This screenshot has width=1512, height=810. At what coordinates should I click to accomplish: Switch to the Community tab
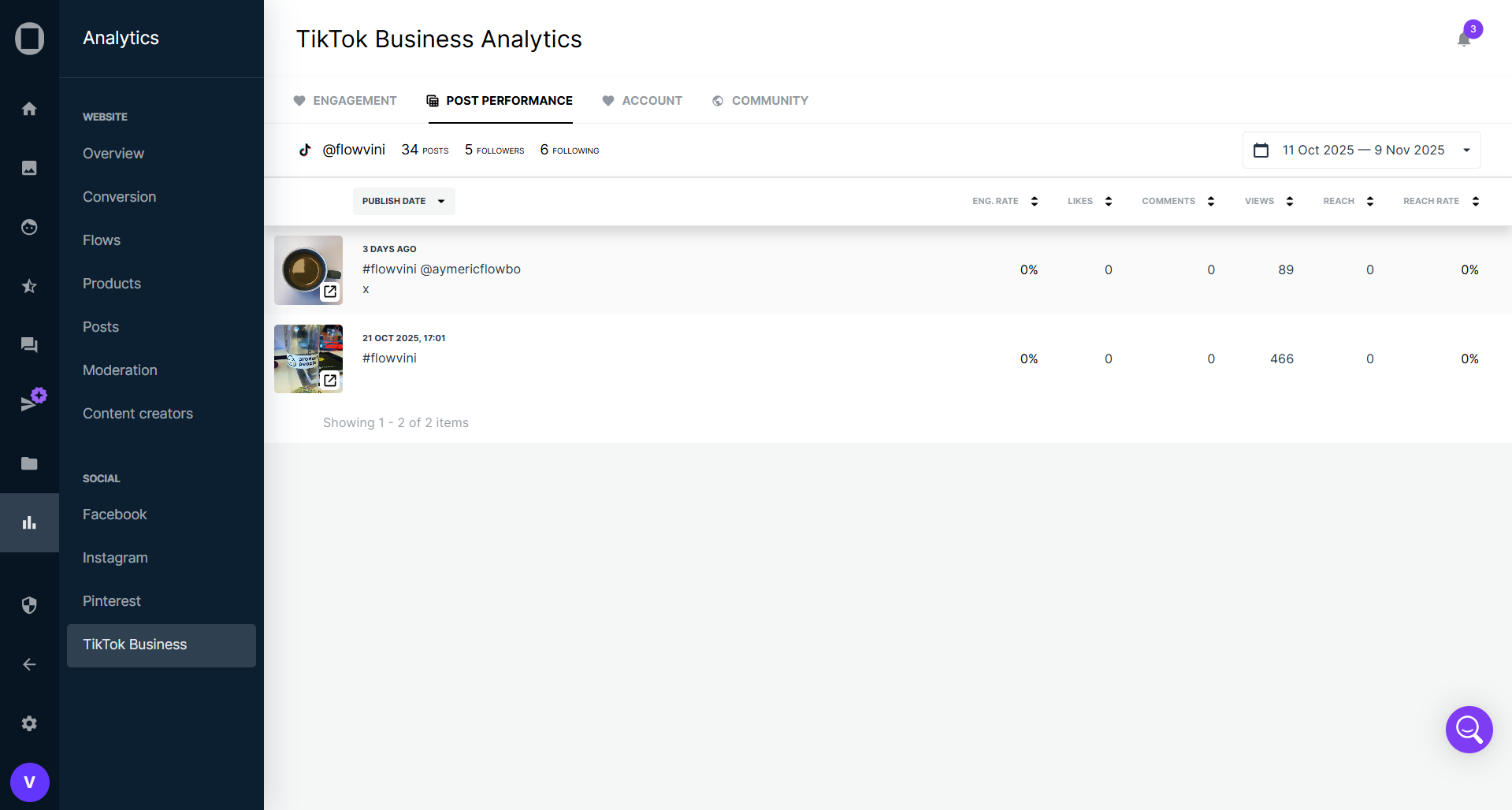[760, 101]
